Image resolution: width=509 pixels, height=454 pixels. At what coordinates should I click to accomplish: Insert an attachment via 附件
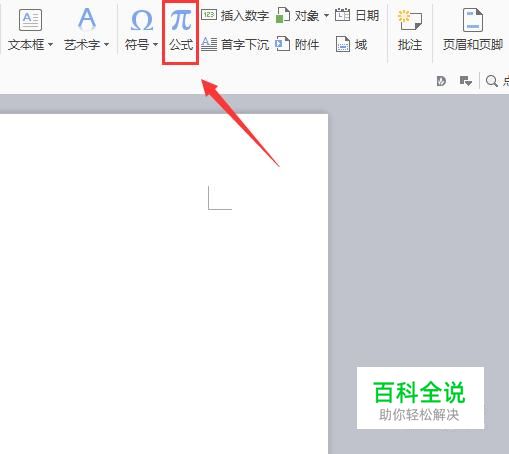[298, 44]
